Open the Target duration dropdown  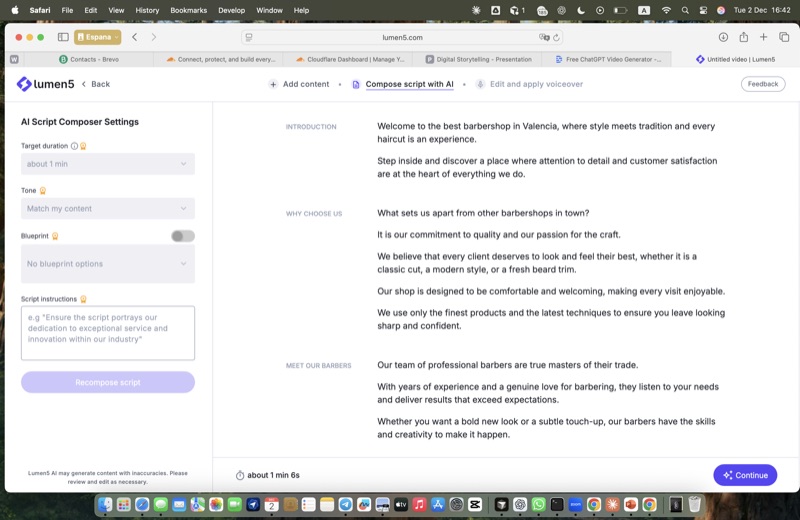[108, 164]
